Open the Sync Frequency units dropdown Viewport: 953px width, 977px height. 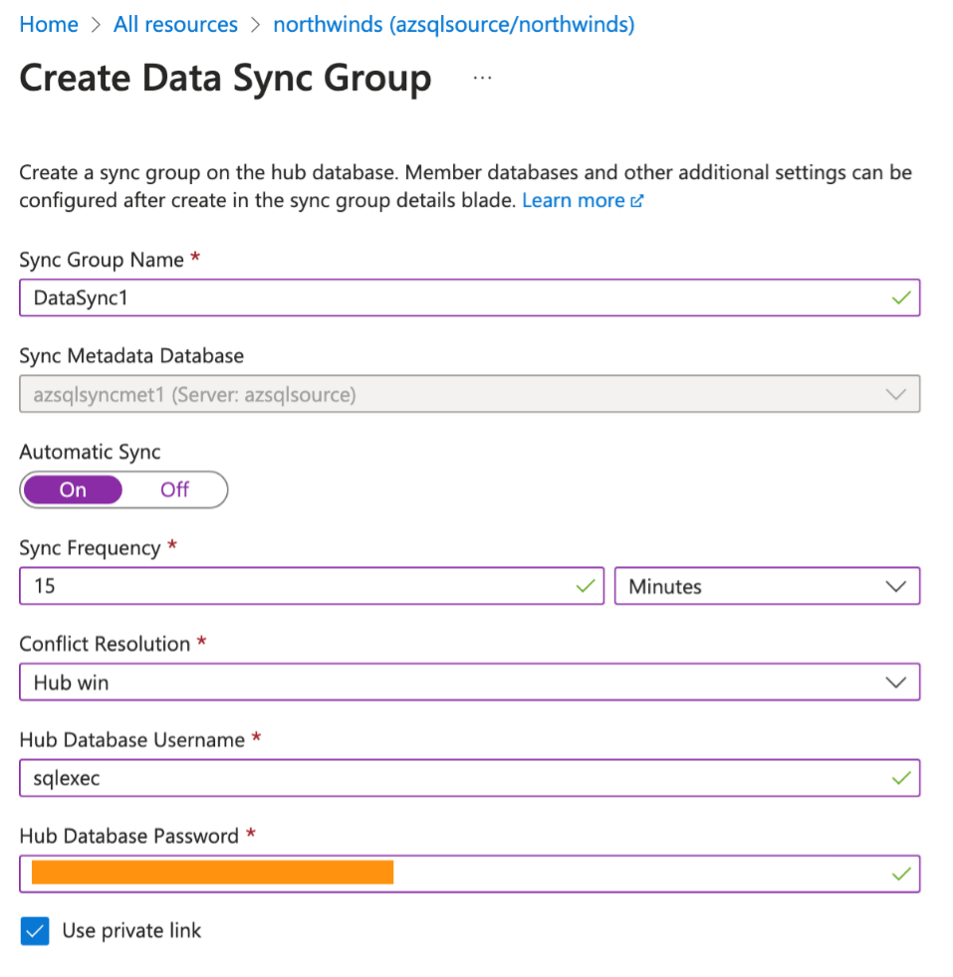click(x=767, y=586)
